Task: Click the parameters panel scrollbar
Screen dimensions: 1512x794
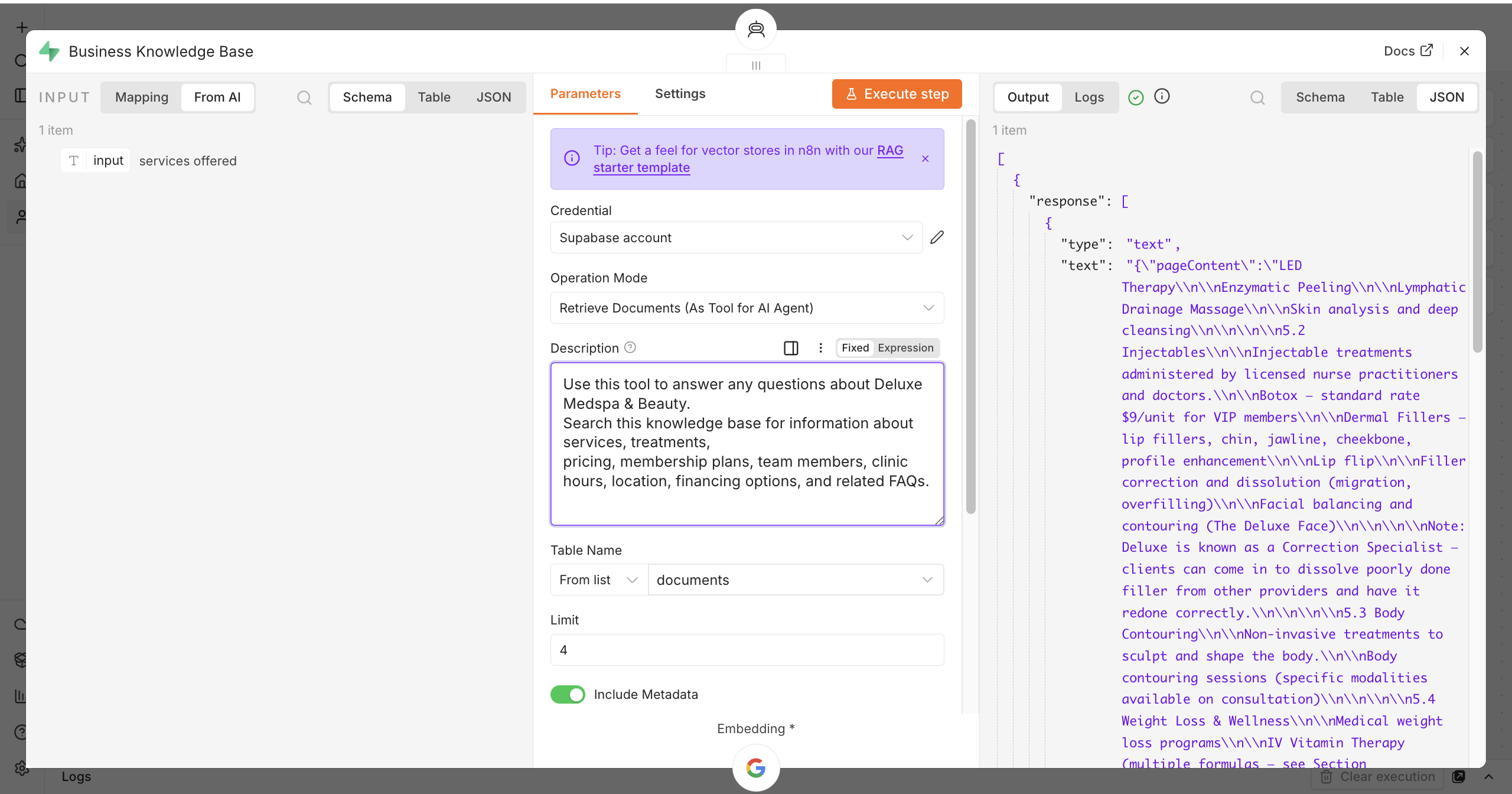Action: tap(970, 316)
